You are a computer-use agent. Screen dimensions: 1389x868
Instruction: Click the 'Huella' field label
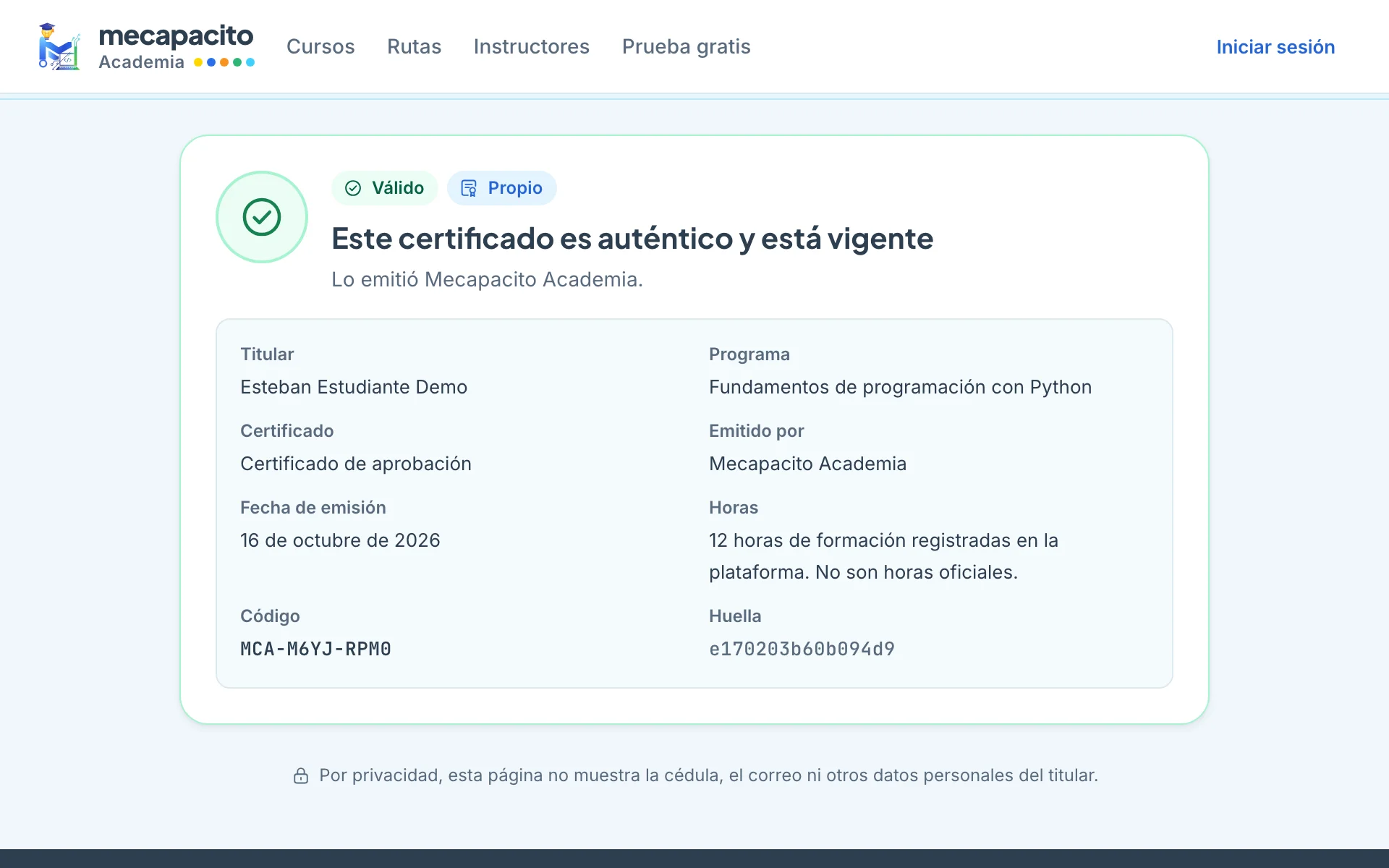[x=735, y=616]
